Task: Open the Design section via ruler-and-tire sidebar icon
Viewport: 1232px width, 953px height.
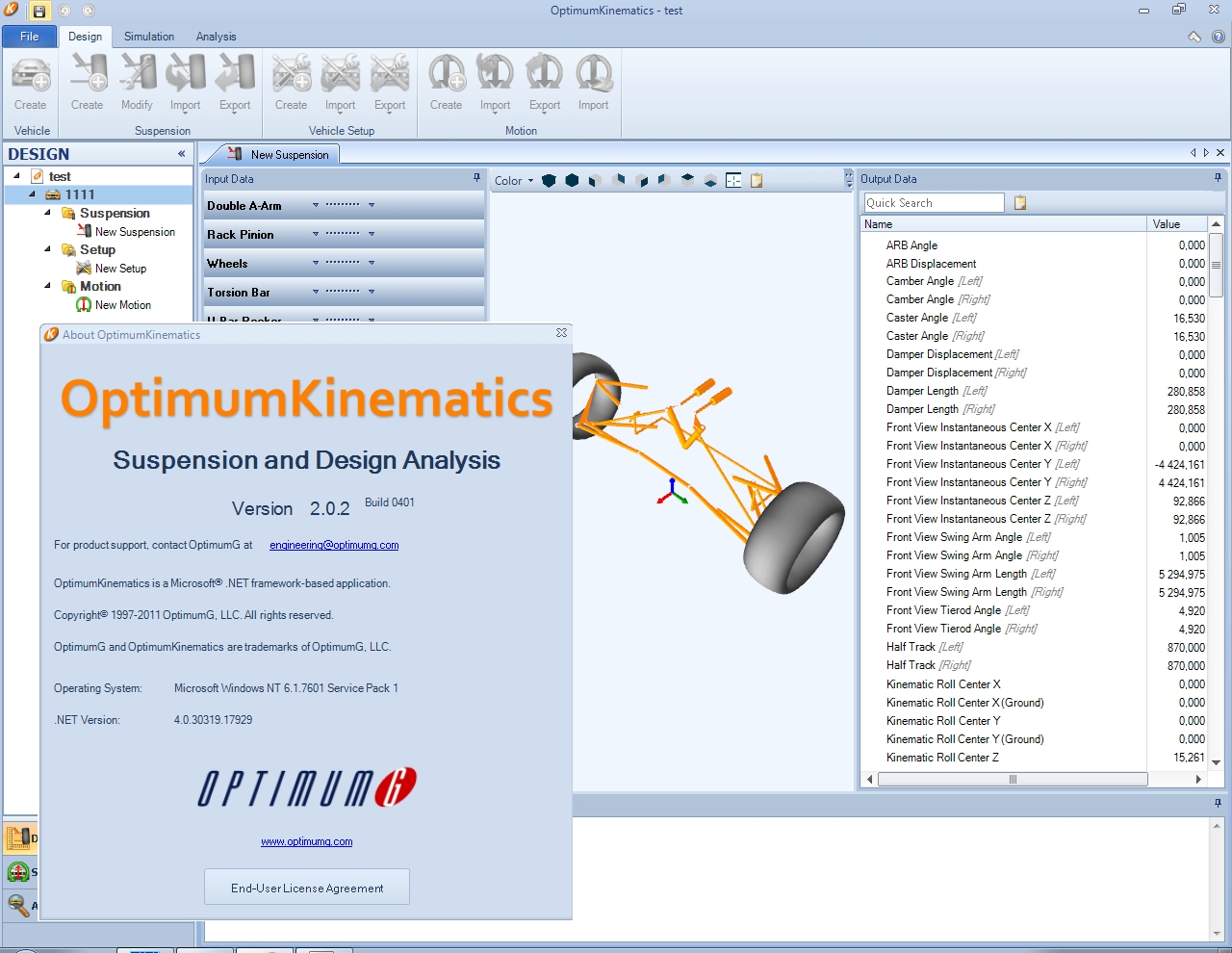Action: tap(19, 837)
